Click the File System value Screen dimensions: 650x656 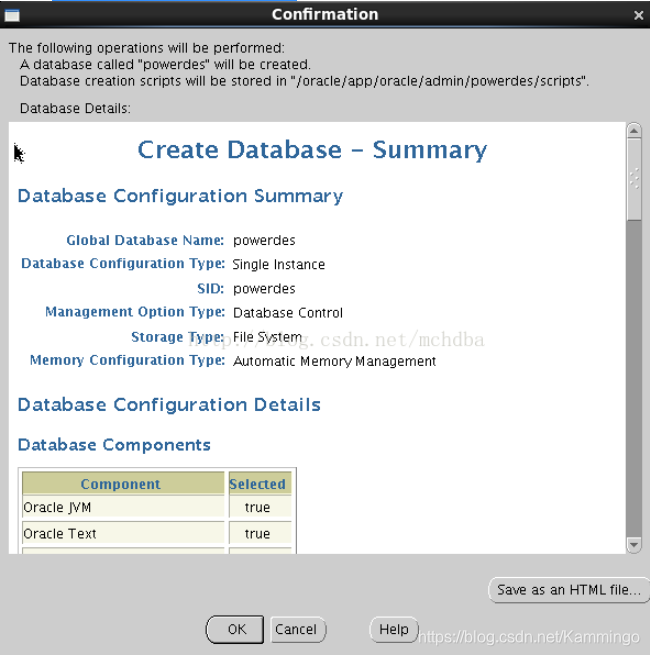[x=267, y=337]
